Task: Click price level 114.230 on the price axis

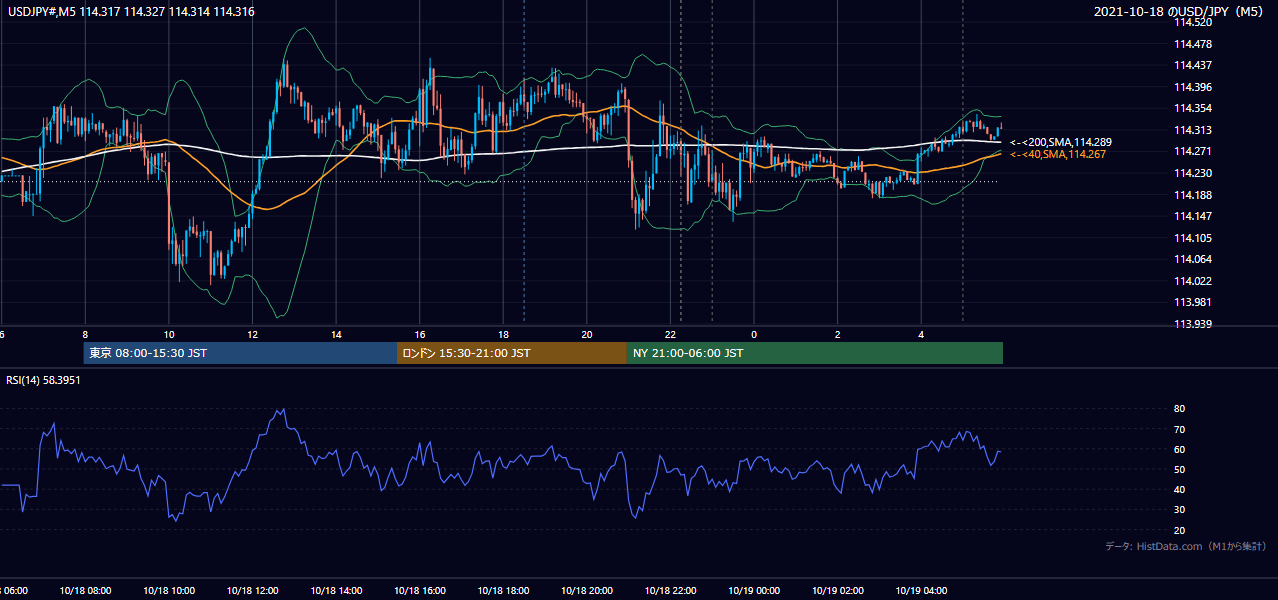Action: [x=1194, y=173]
